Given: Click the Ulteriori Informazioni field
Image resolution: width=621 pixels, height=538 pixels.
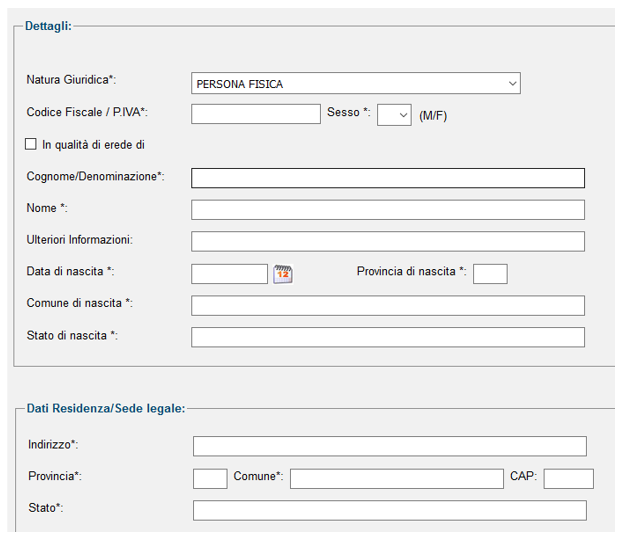Looking at the screenshot, I should (388, 242).
